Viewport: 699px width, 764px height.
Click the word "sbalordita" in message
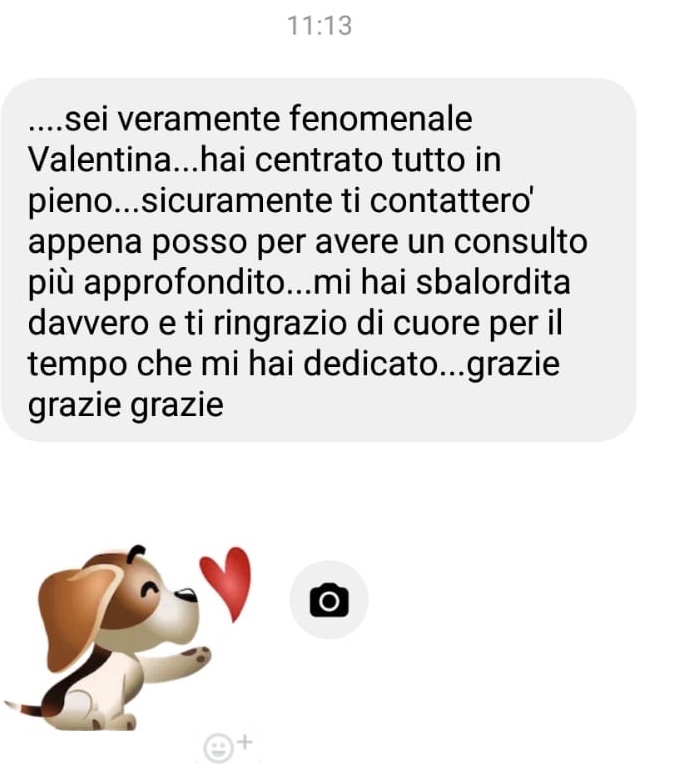tap(493, 282)
